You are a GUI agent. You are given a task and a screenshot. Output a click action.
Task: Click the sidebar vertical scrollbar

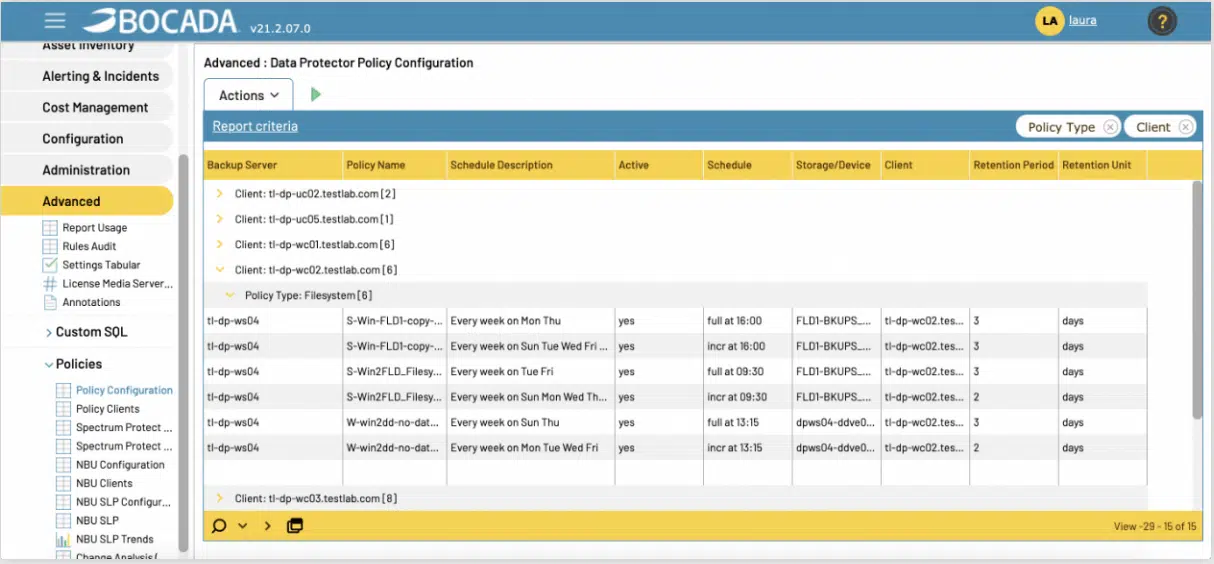pyautogui.click(x=183, y=355)
